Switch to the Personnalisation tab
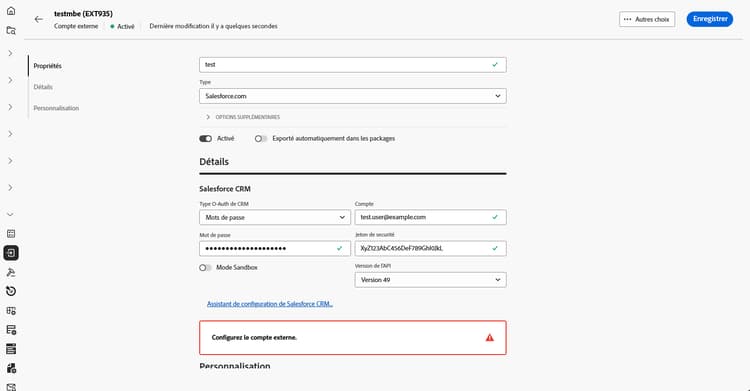Viewport: 750px width, 391px height. [56, 108]
